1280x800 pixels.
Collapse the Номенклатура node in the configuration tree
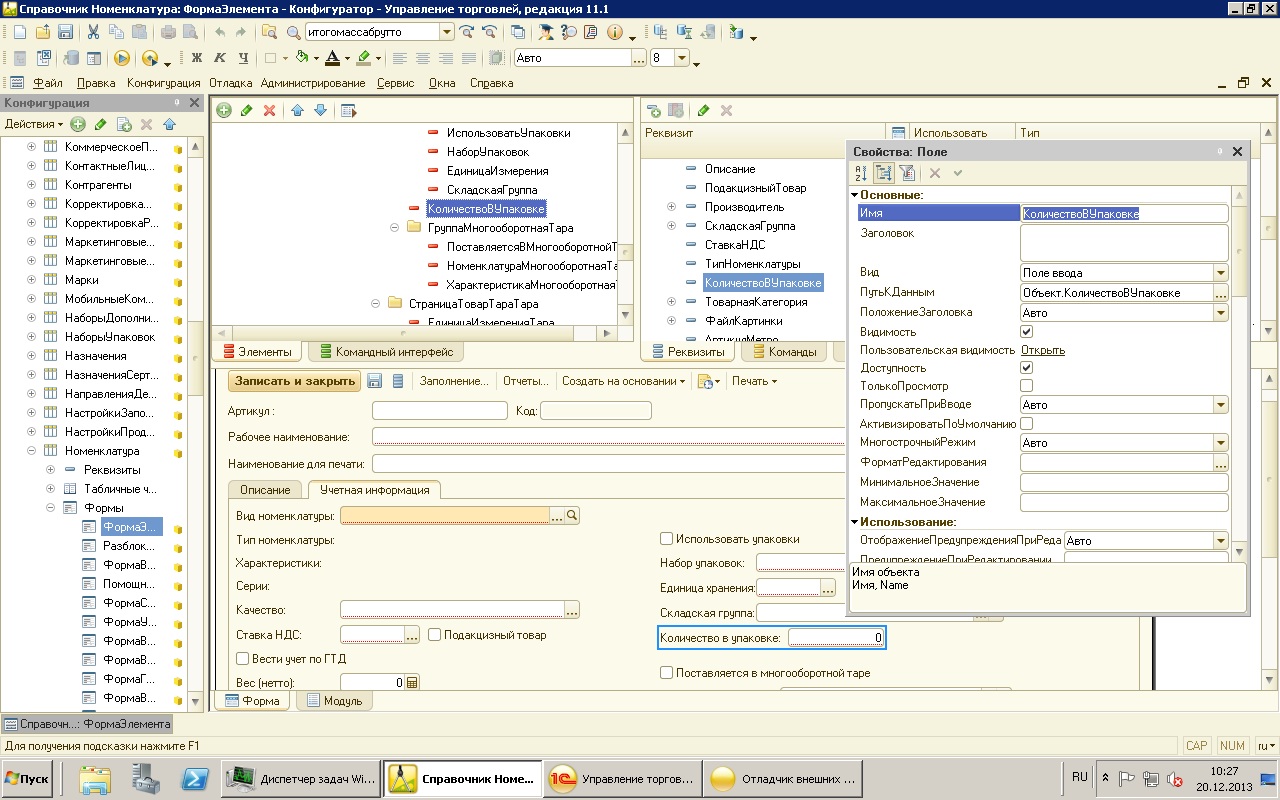coord(31,451)
